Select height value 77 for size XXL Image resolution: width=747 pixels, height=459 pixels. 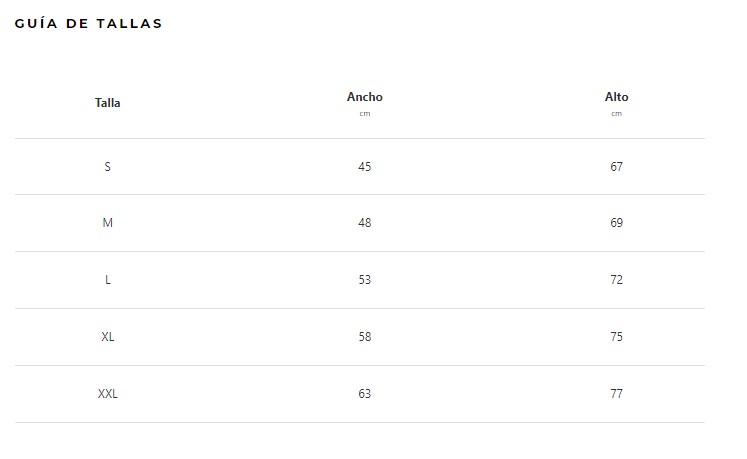[x=616, y=394]
